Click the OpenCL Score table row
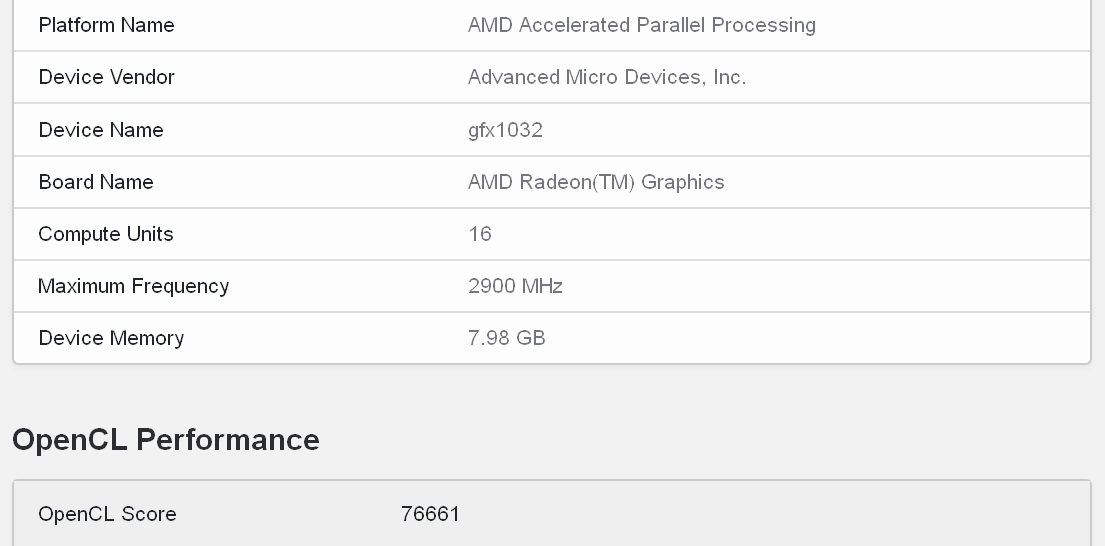Screen dimensions: 1105x546 [552, 514]
